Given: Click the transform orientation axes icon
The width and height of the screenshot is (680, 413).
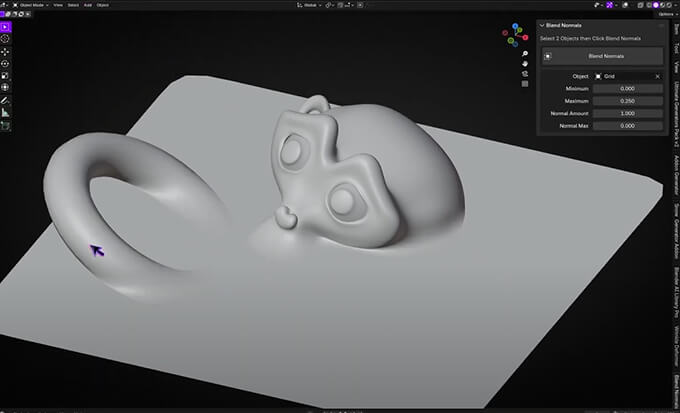Looking at the screenshot, I should (x=299, y=5).
